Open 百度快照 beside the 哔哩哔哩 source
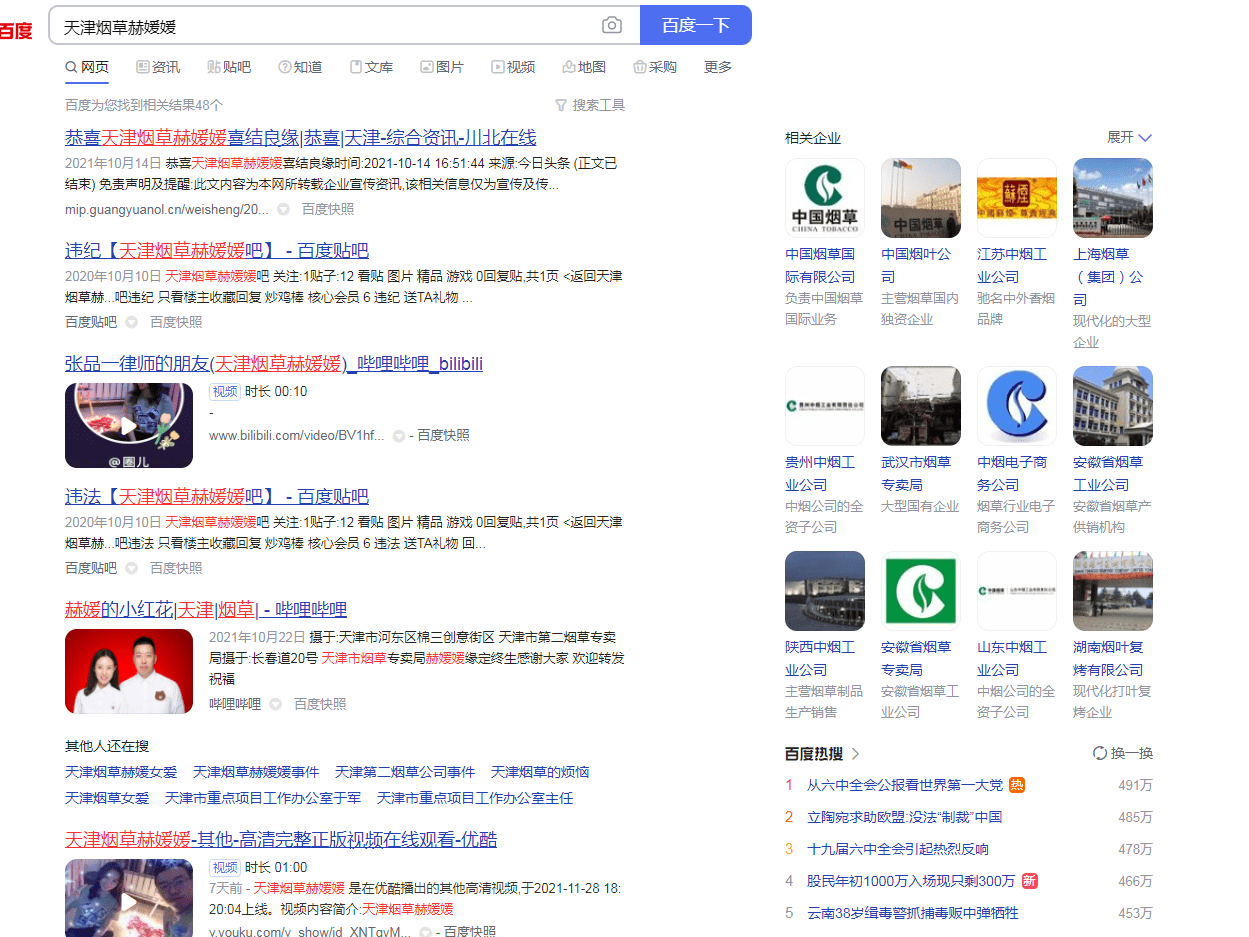 point(320,705)
